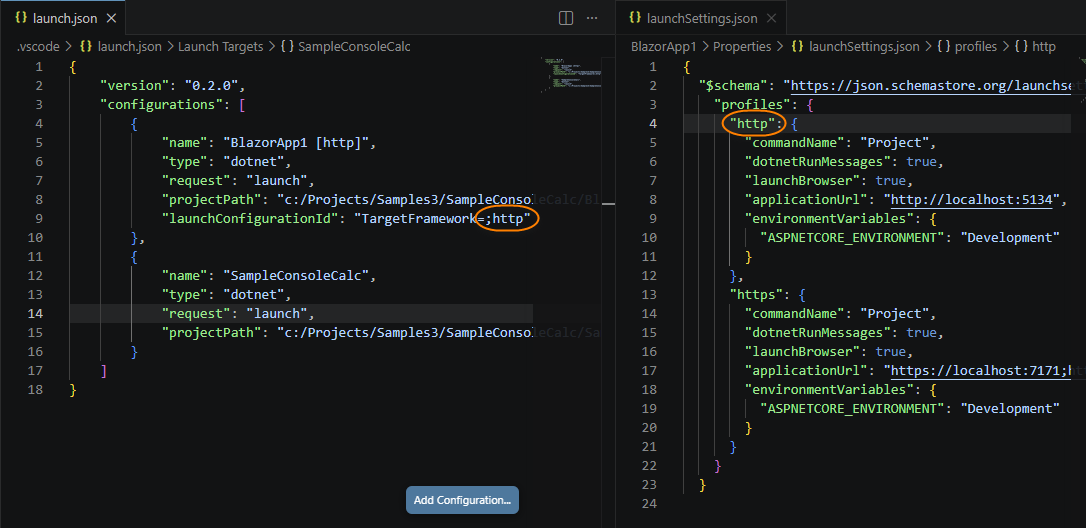Click the "$schema" key in launchSettings.json
The width and height of the screenshot is (1086, 528).
click(x=733, y=86)
